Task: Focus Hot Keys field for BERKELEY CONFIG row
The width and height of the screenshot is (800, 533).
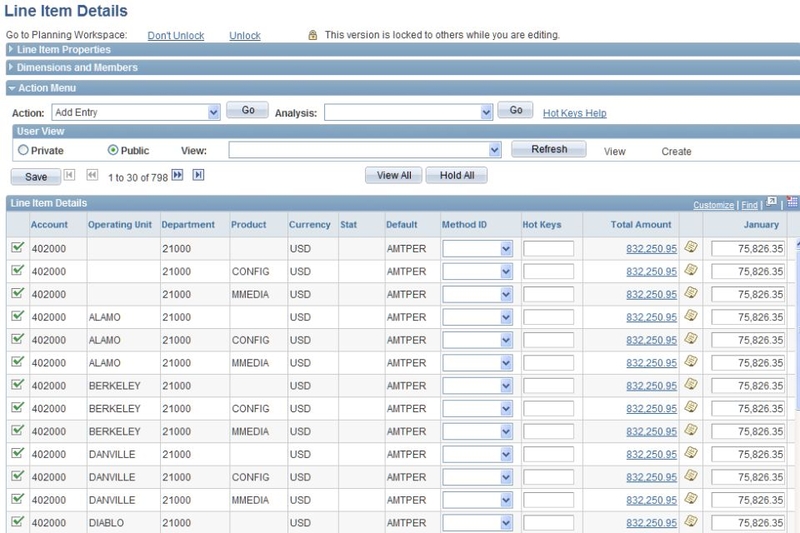Action: (548, 409)
